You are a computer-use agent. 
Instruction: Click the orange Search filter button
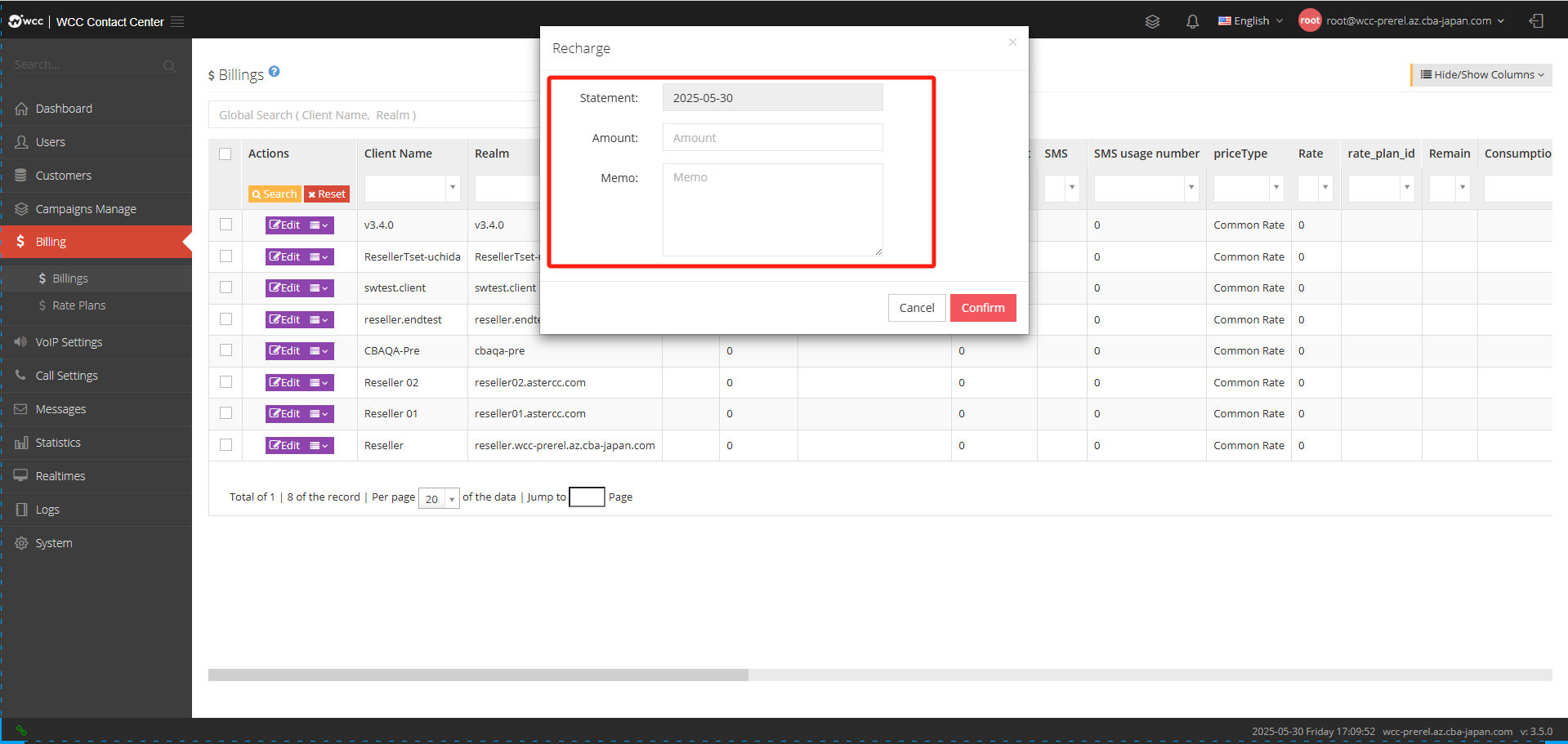[x=275, y=194]
